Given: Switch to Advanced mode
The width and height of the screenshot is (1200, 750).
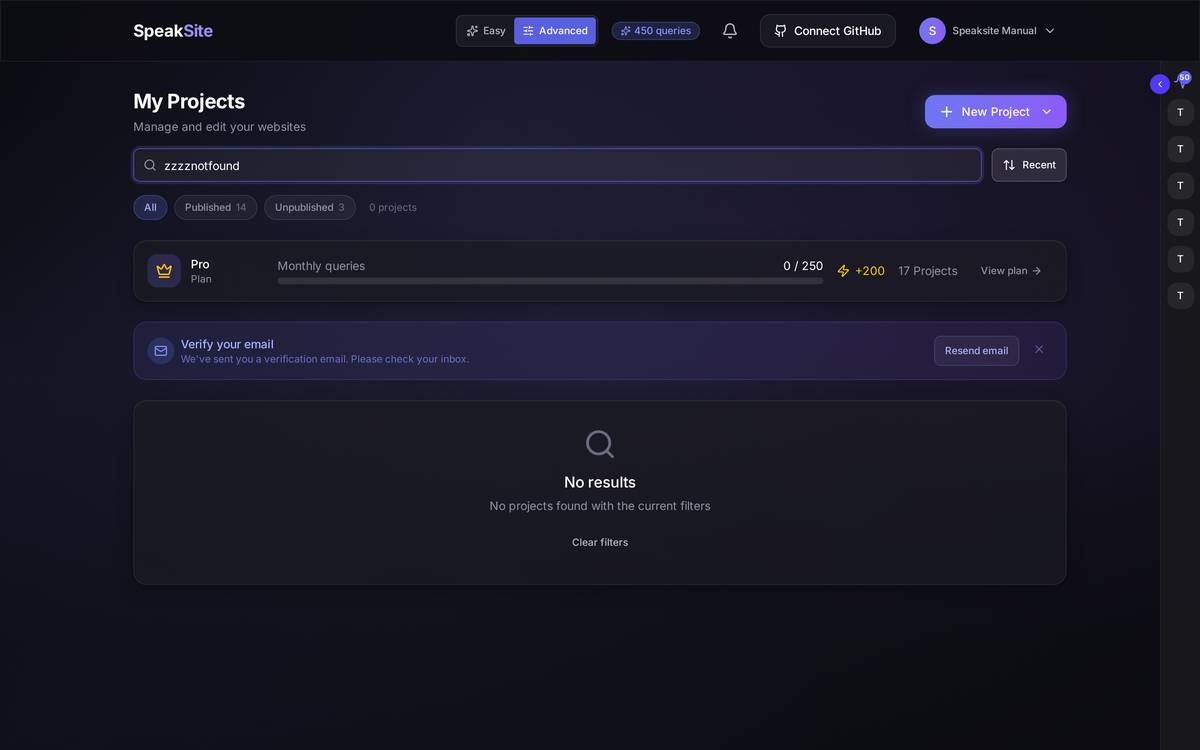Looking at the screenshot, I should [555, 31].
